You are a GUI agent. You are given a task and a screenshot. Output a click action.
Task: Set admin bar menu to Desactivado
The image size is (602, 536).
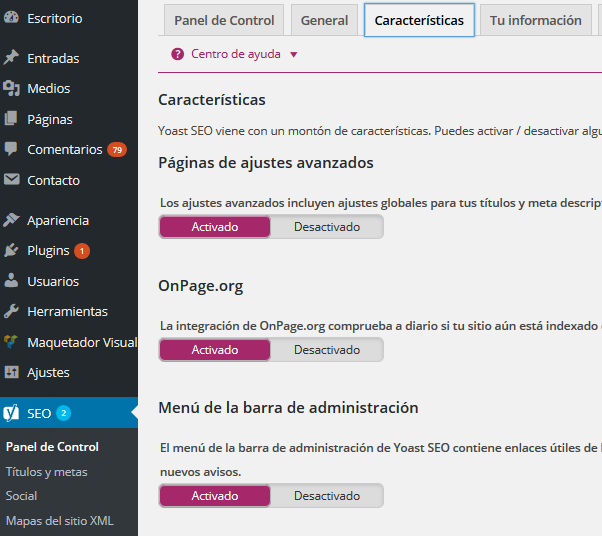tap(327, 496)
